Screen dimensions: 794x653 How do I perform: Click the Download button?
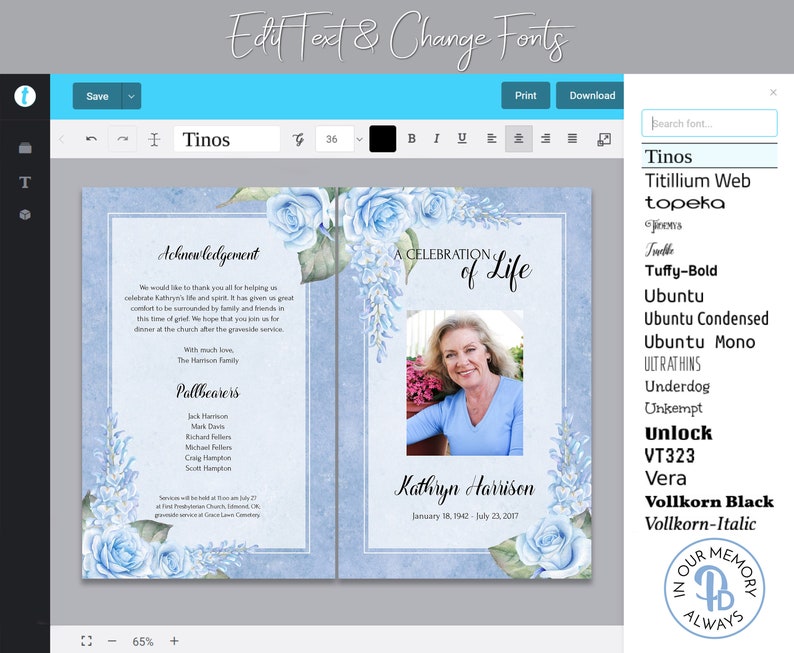(x=591, y=95)
